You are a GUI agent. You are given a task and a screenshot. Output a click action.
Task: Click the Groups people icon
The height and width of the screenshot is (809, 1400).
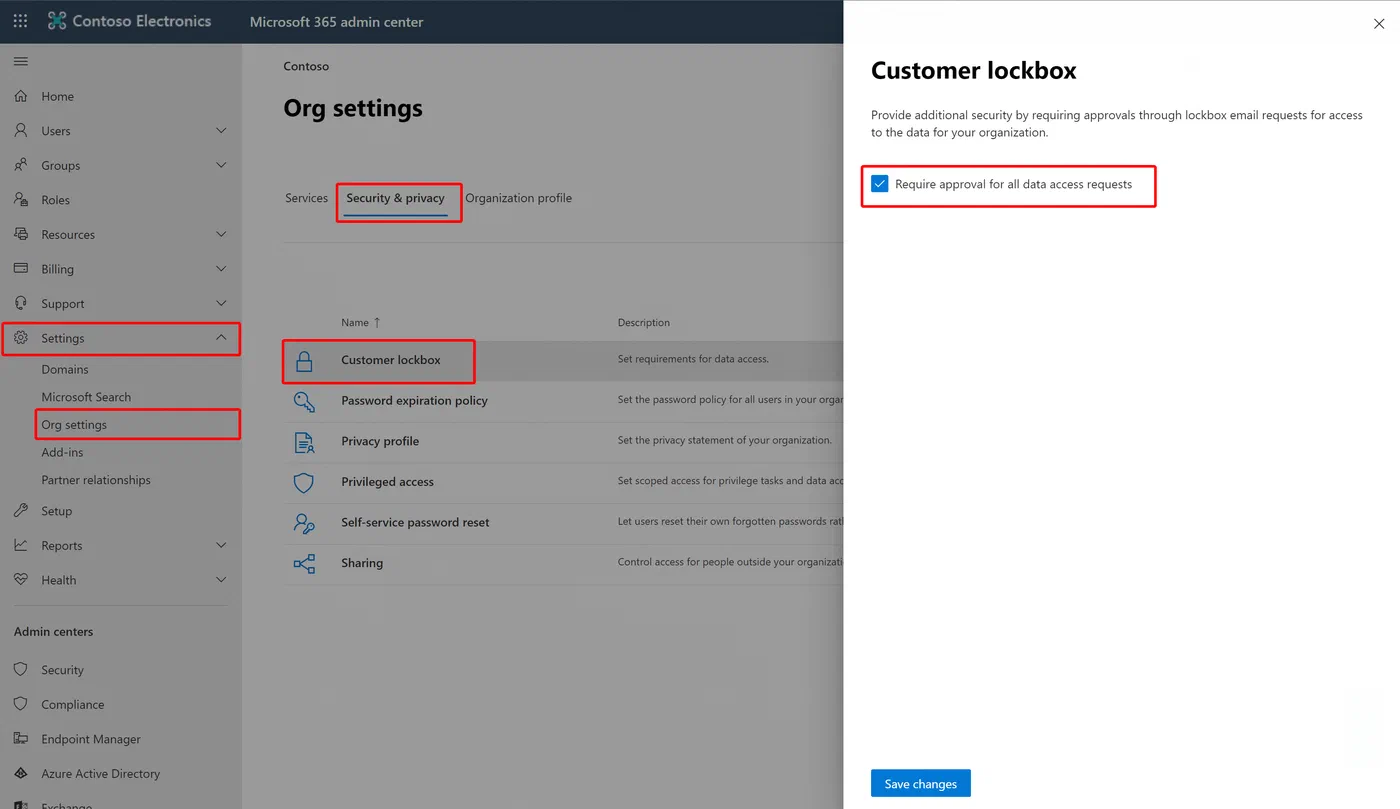(21, 166)
